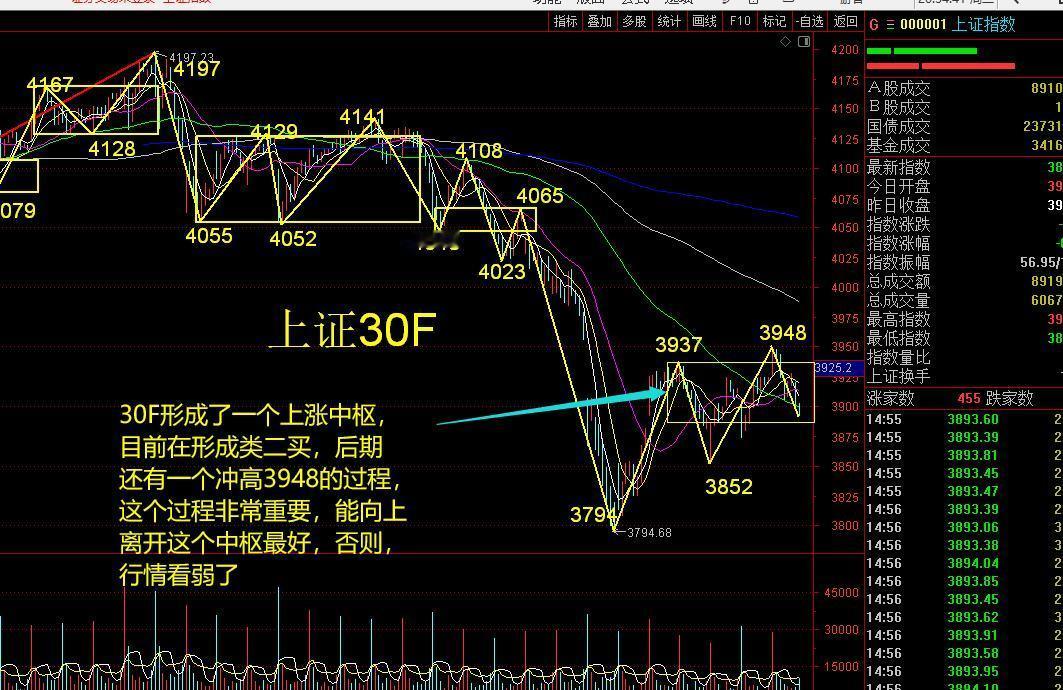Image resolution: width=1063 pixels, height=690 pixels.
Task: Open the 指标 indicator toolbar button
Action: point(565,22)
